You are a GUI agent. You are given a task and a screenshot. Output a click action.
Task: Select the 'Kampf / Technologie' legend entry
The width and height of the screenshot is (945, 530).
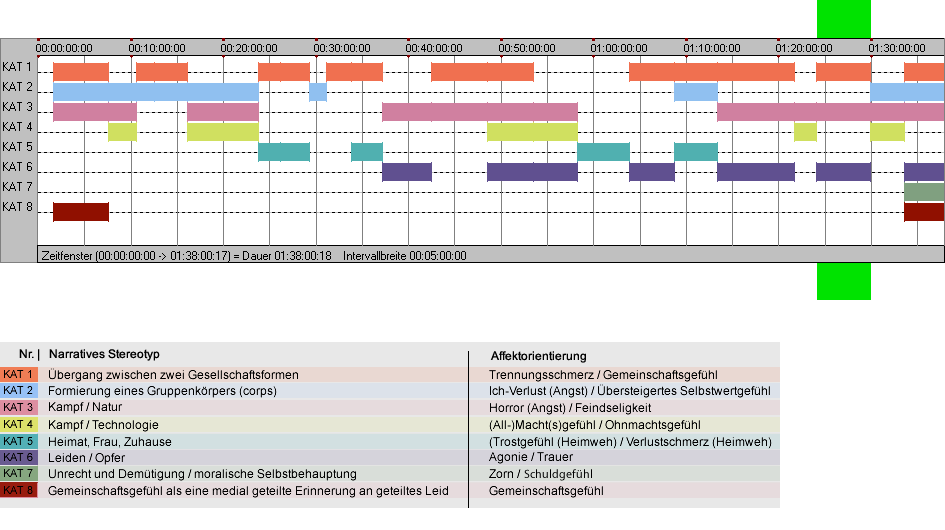point(104,424)
